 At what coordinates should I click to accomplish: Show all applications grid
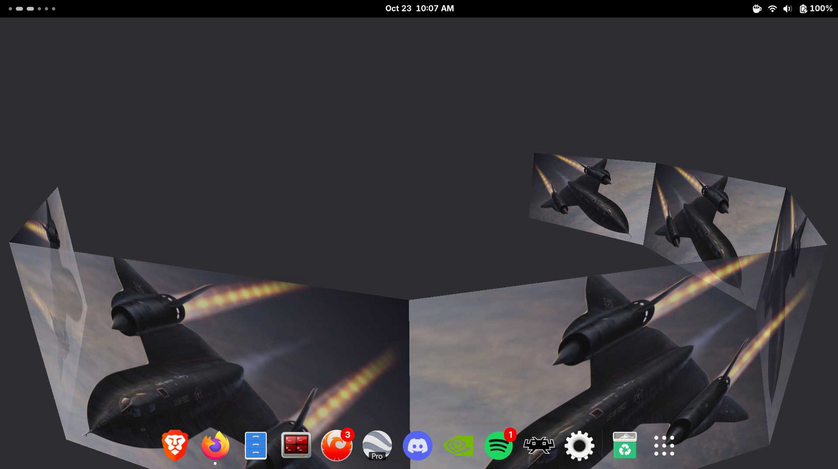coord(664,445)
